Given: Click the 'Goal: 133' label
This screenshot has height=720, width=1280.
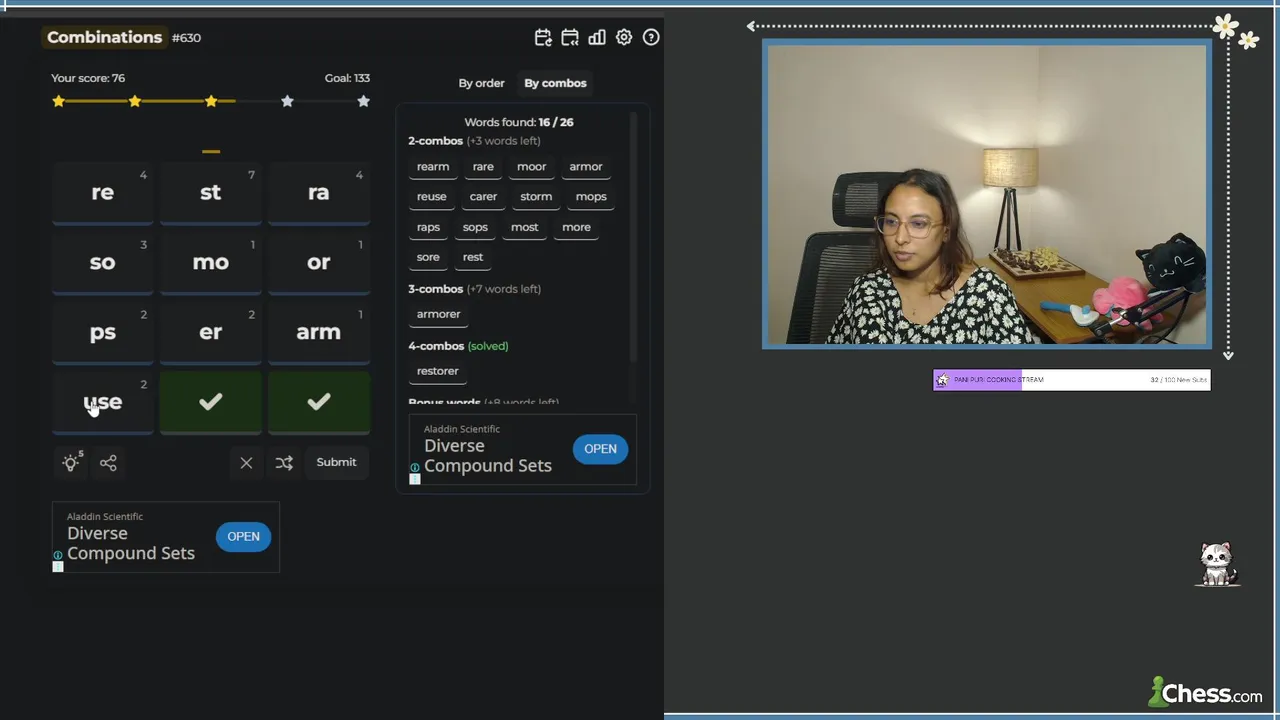Looking at the screenshot, I should pyautogui.click(x=347, y=78).
